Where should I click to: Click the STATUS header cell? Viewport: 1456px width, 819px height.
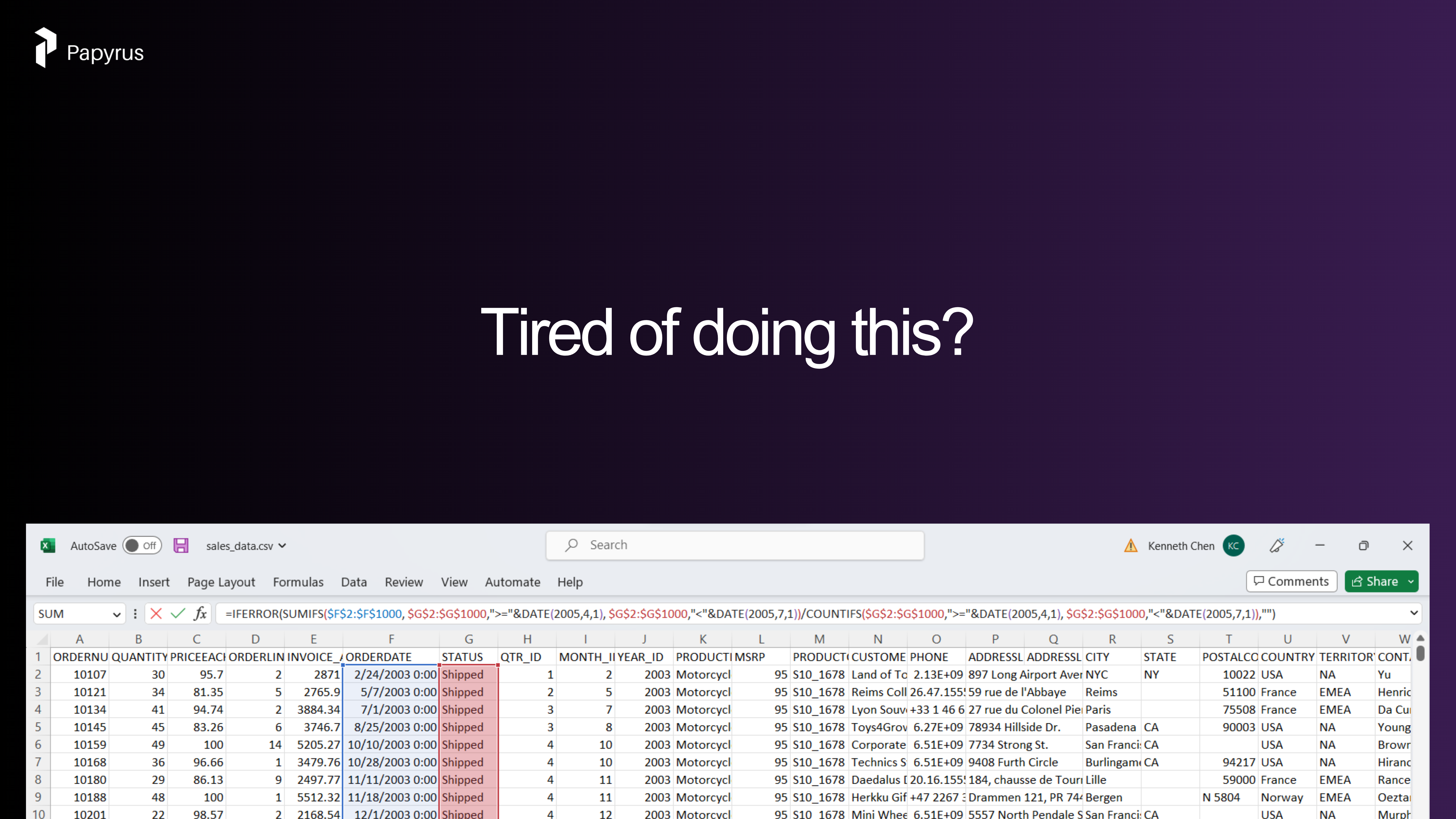(469, 657)
